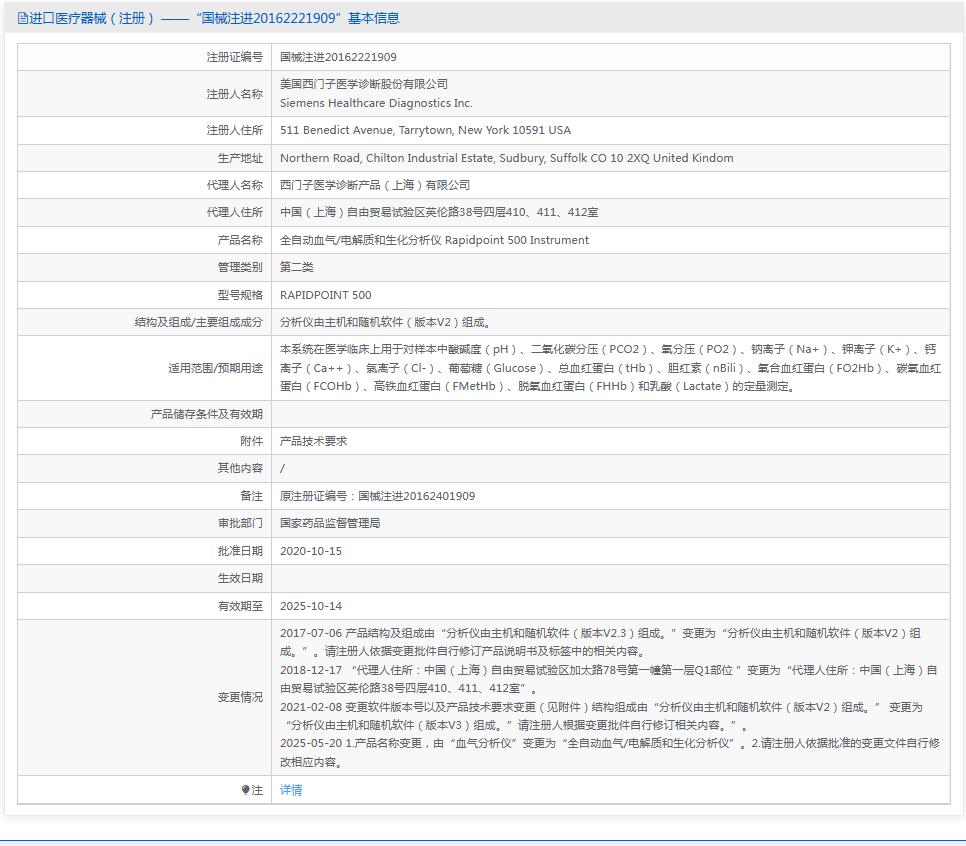Click the 备注 row label

coord(251,496)
